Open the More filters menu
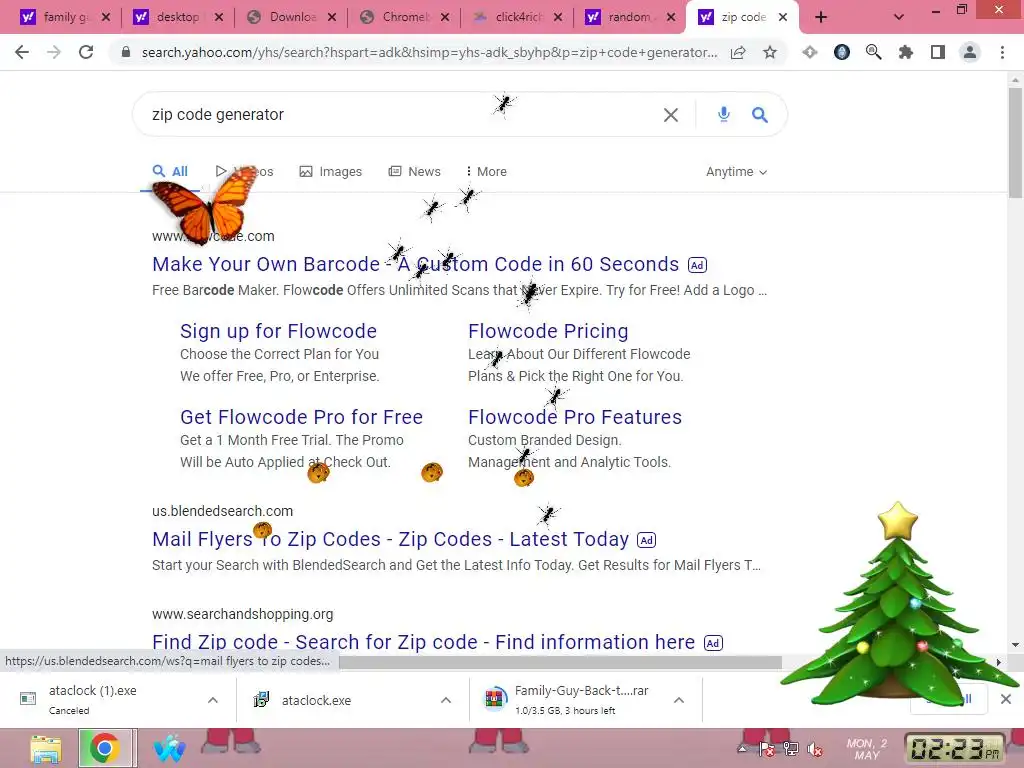Viewport: 1024px width, 768px height. point(487,172)
